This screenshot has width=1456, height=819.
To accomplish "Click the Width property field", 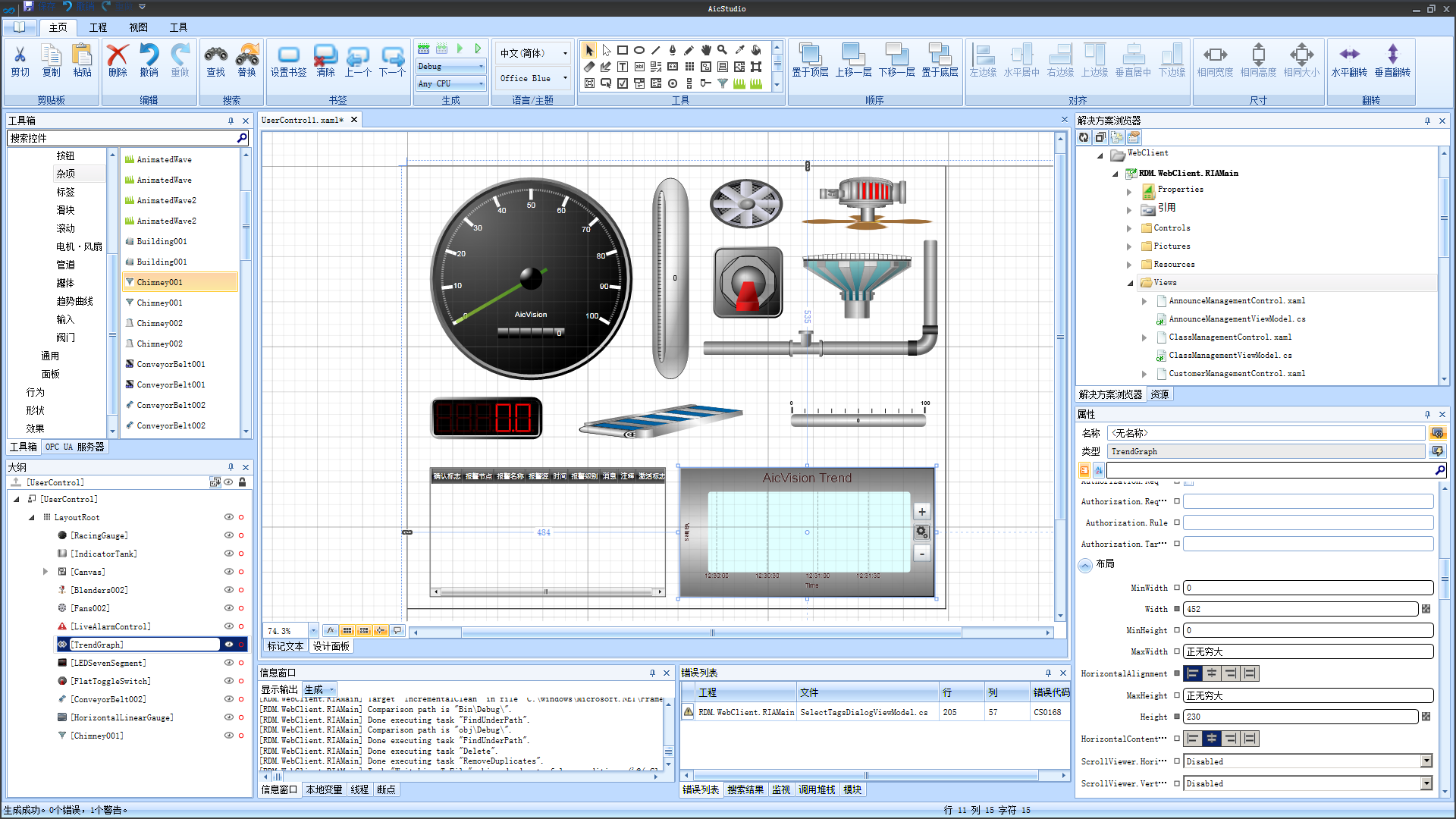I will tap(1301, 609).
